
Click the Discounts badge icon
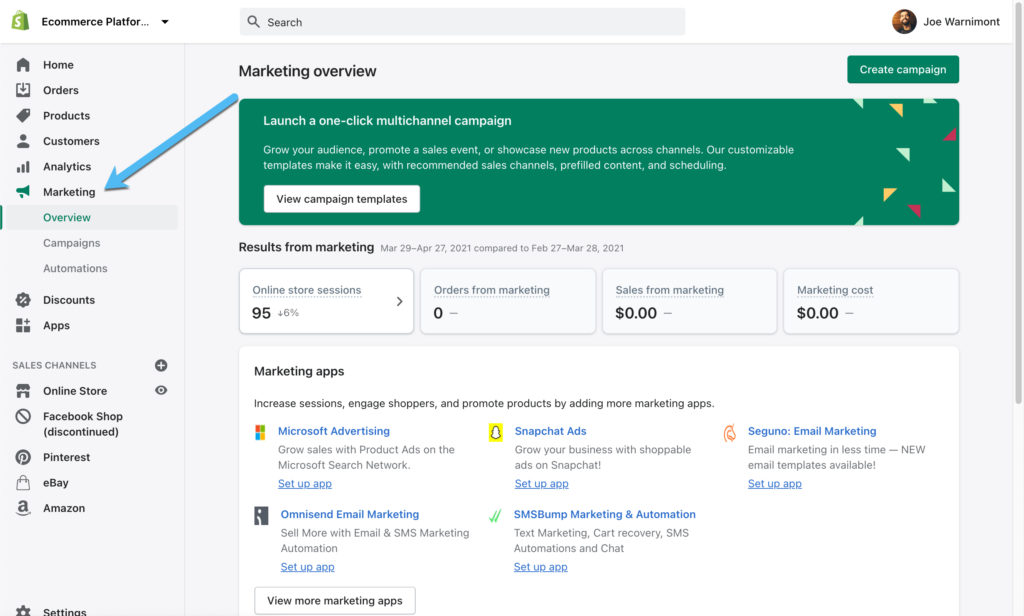click(24, 300)
